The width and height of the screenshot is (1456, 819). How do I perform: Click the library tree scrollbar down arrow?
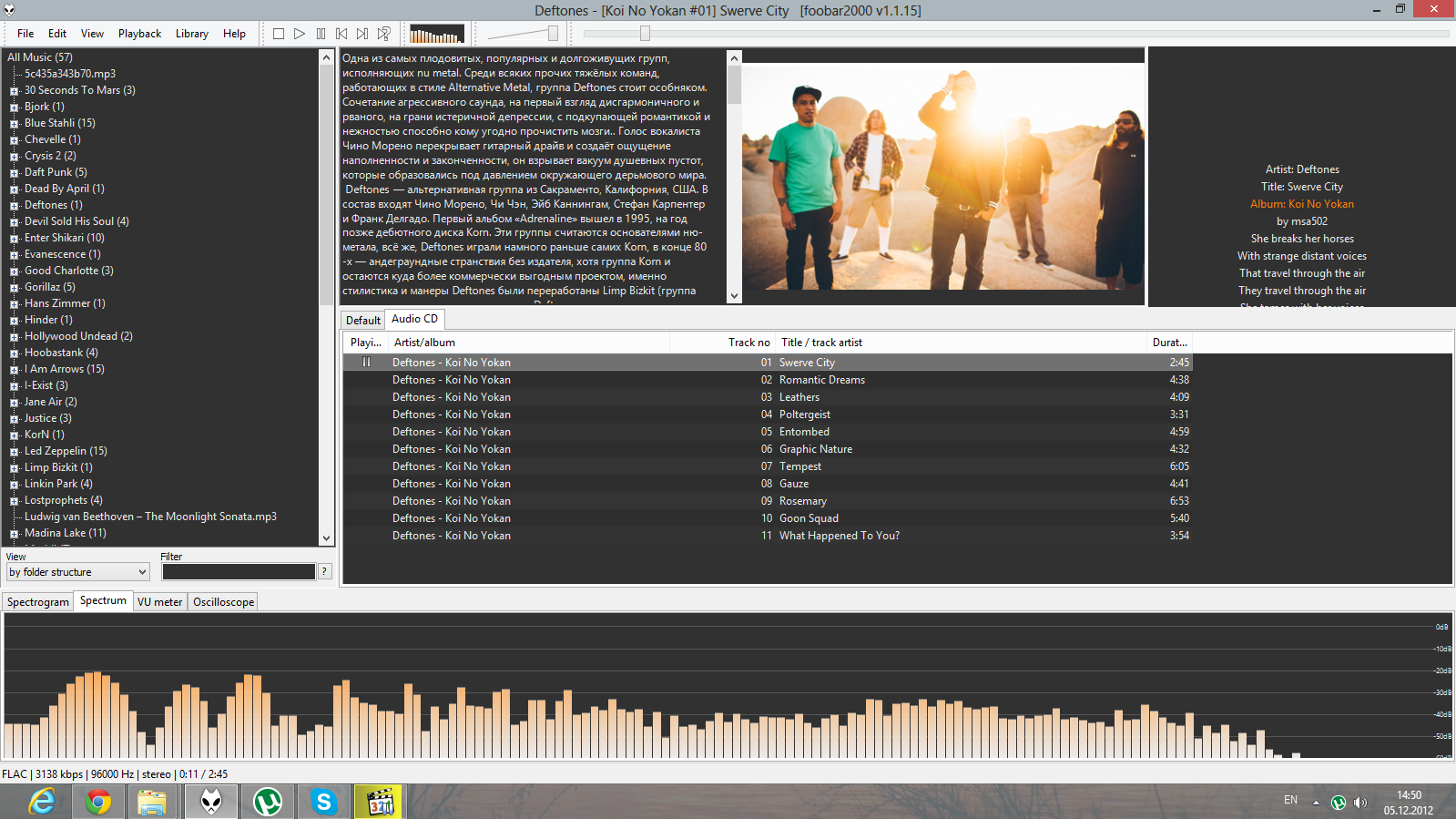(x=327, y=538)
